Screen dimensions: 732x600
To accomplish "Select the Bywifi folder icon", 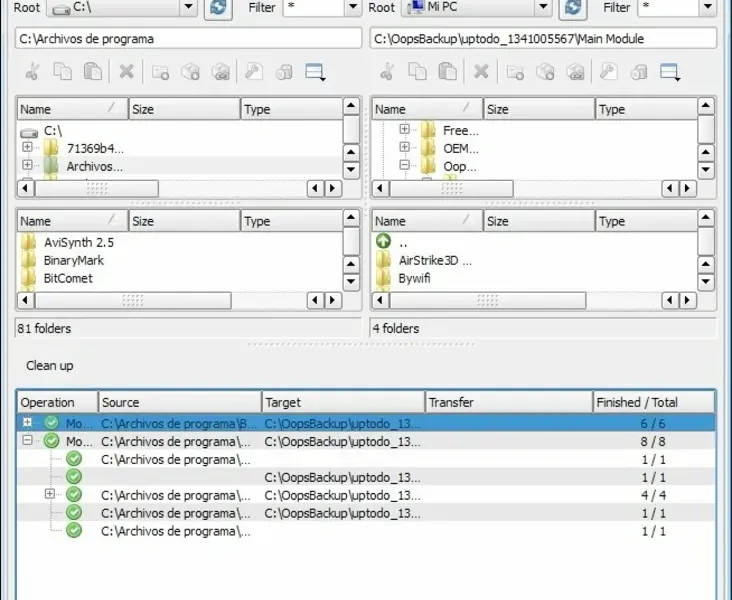I will pos(383,278).
